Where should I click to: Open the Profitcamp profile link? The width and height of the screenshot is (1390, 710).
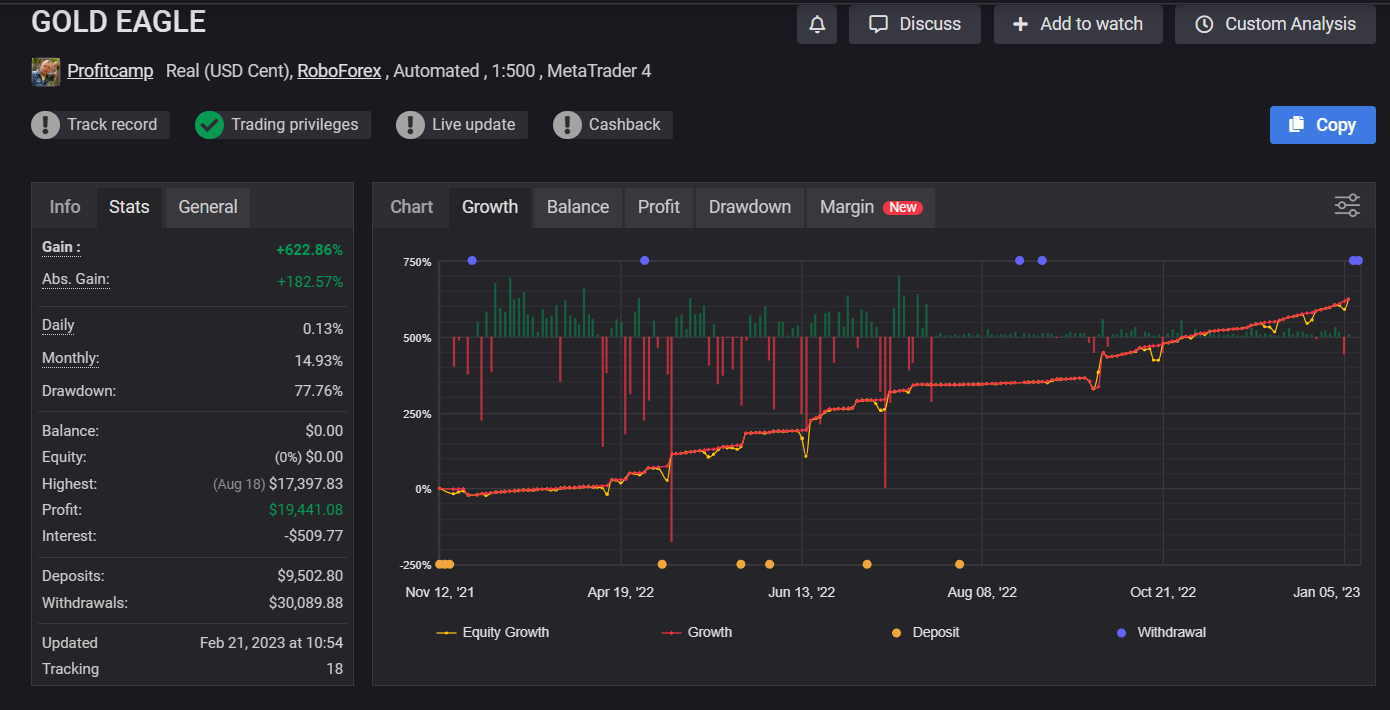[x=110, y=71]
